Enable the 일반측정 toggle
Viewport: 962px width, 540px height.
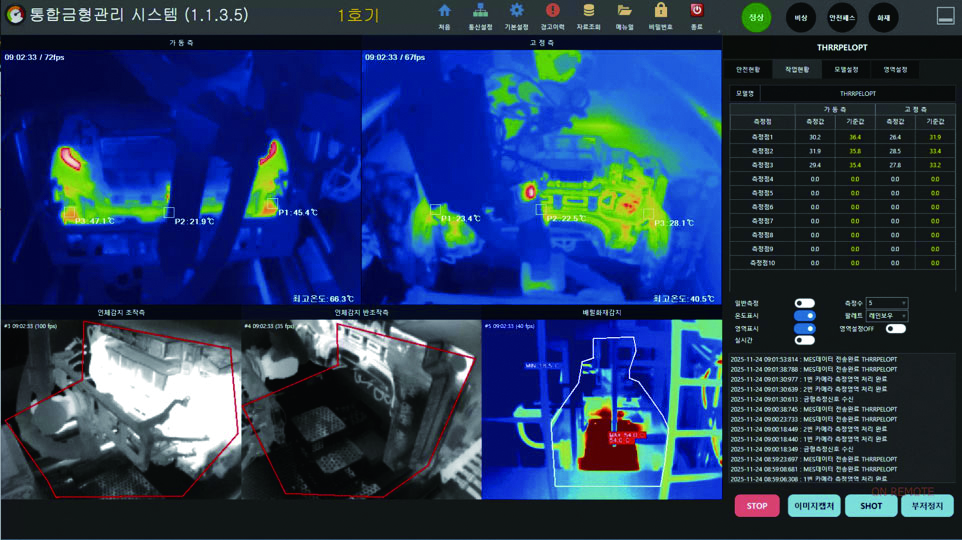[x=804, y=303]
